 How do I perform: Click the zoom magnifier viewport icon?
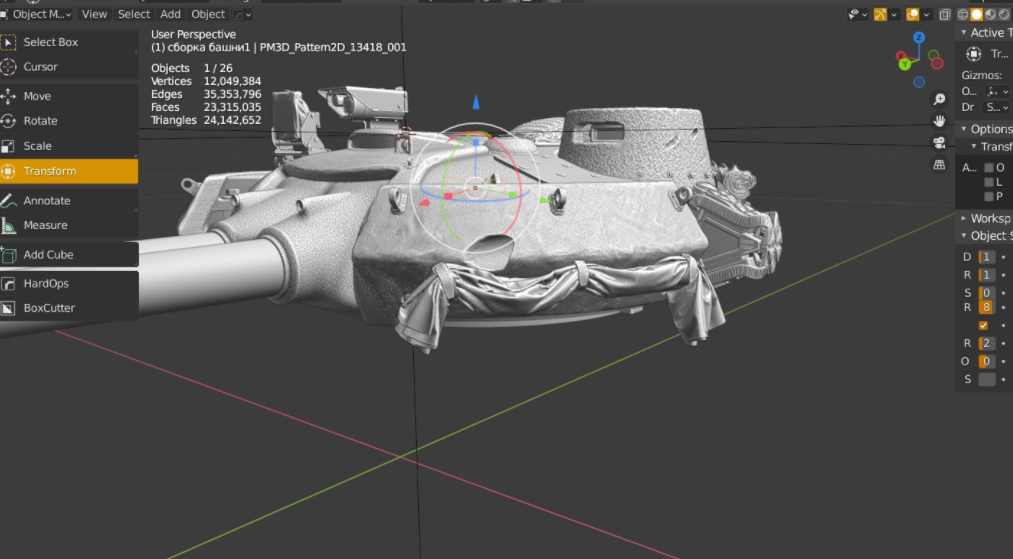939,99
